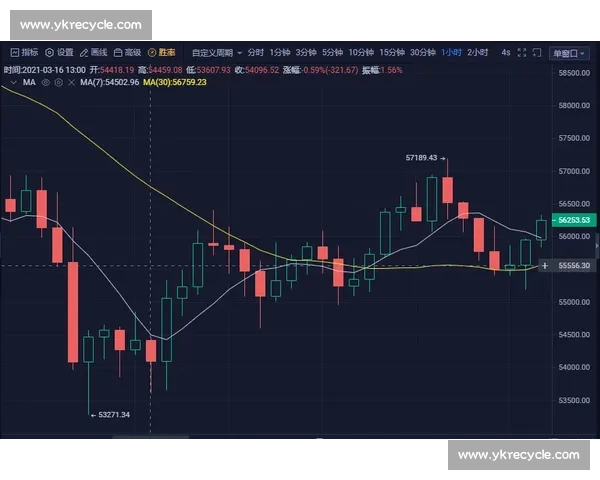
Task: Switch to the 15分钟 timeframe
Action: click(392, 52)
